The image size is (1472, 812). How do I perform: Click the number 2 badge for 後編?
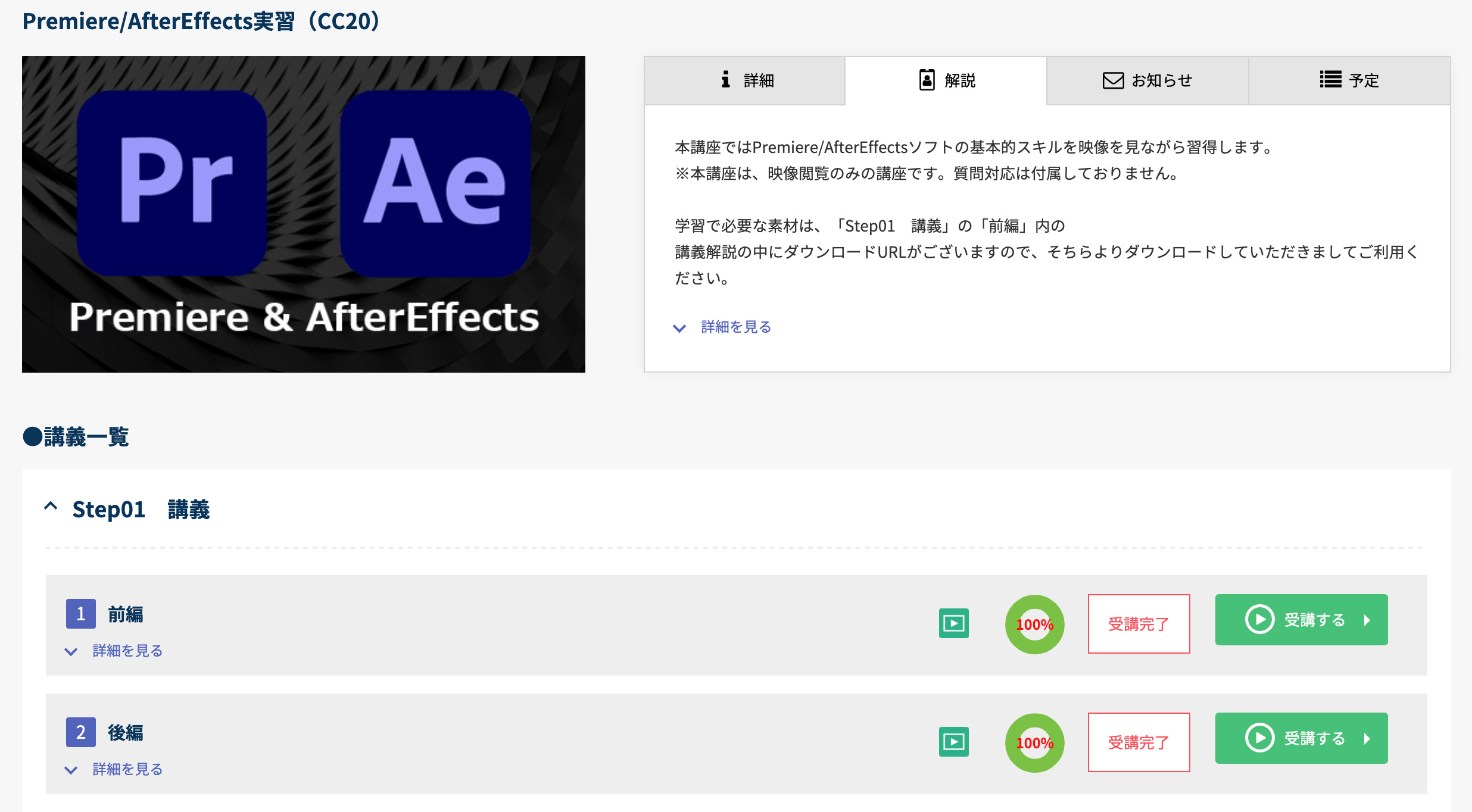81,732
